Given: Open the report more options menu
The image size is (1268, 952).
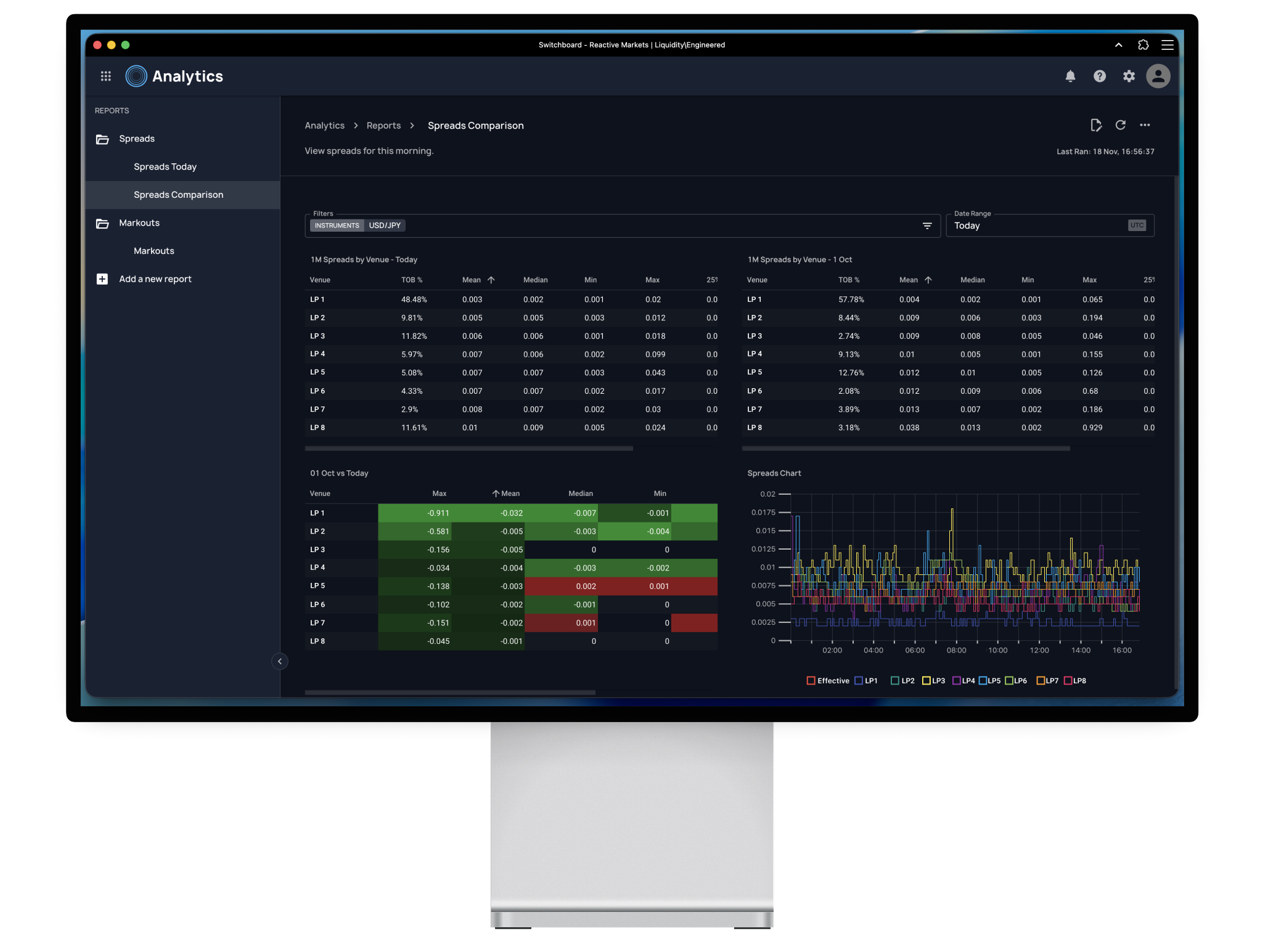Looking at the screenshot, I should [x=1145, y=125].
